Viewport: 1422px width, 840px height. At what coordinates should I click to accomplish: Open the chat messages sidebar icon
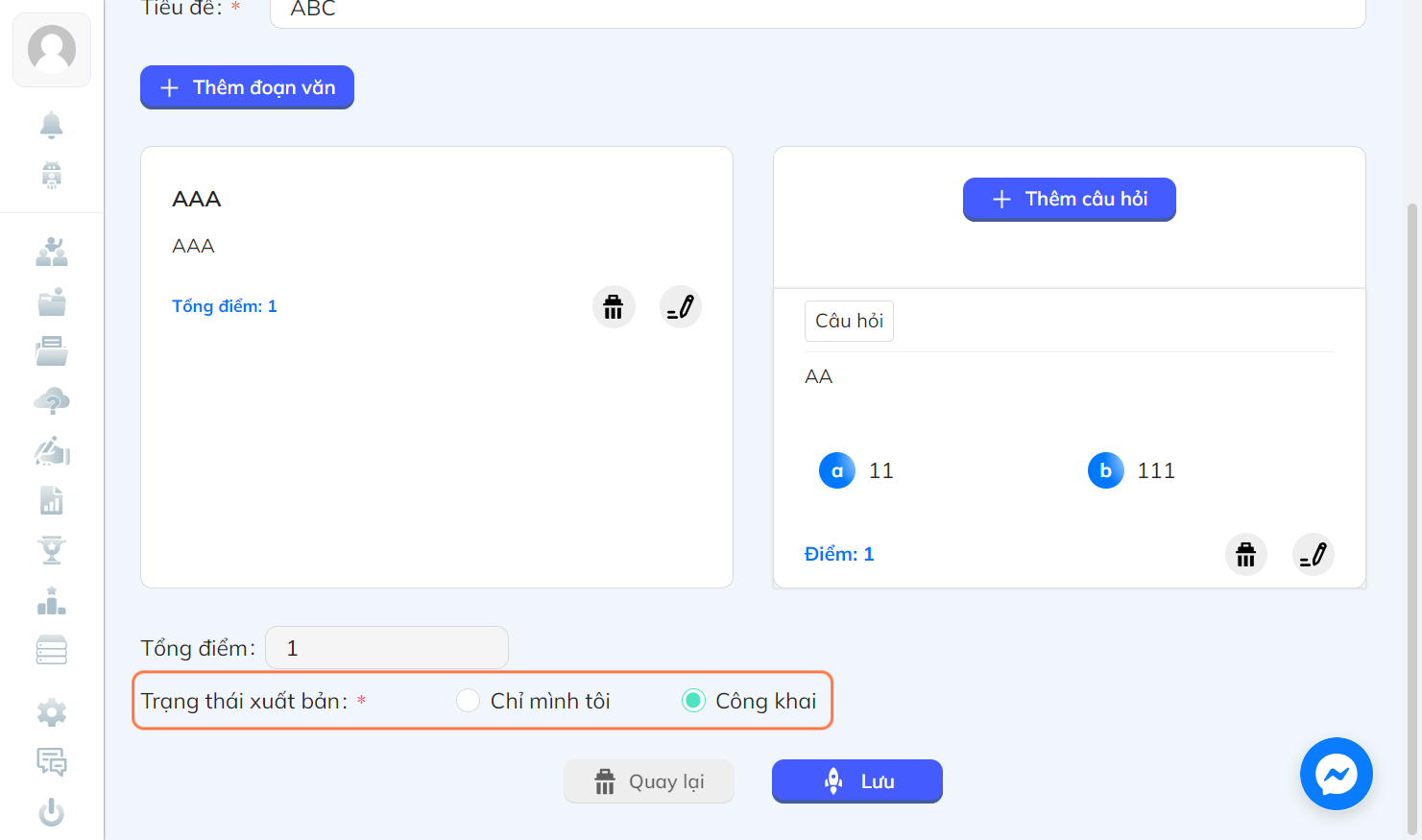coord(52,762)
